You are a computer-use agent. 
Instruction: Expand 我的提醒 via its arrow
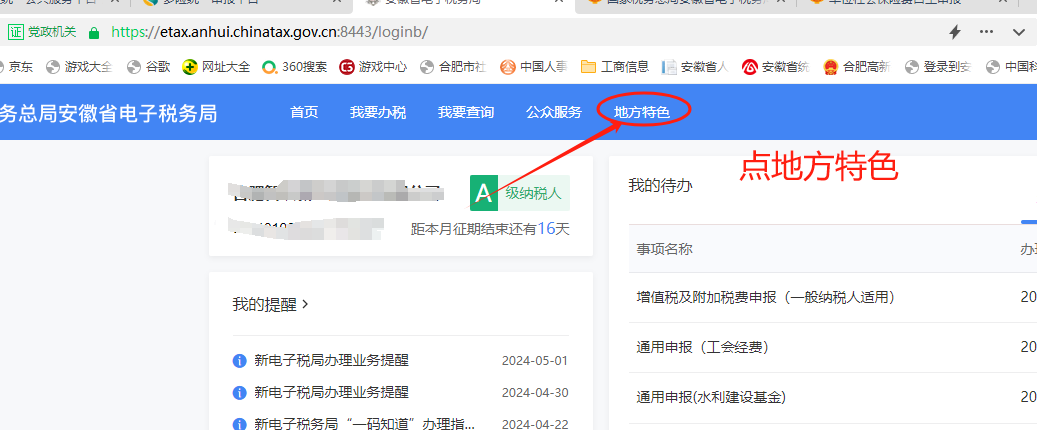point(305,304)
